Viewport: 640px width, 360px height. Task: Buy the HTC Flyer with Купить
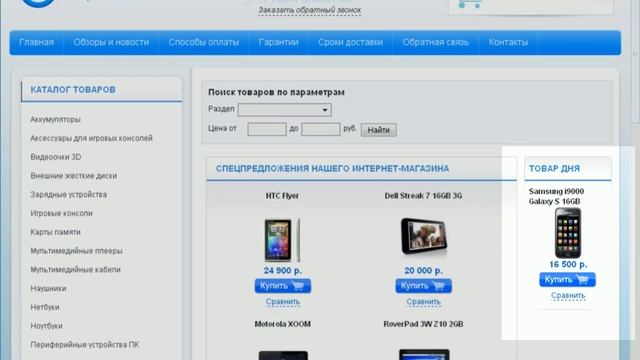click(x=283, y=286)
